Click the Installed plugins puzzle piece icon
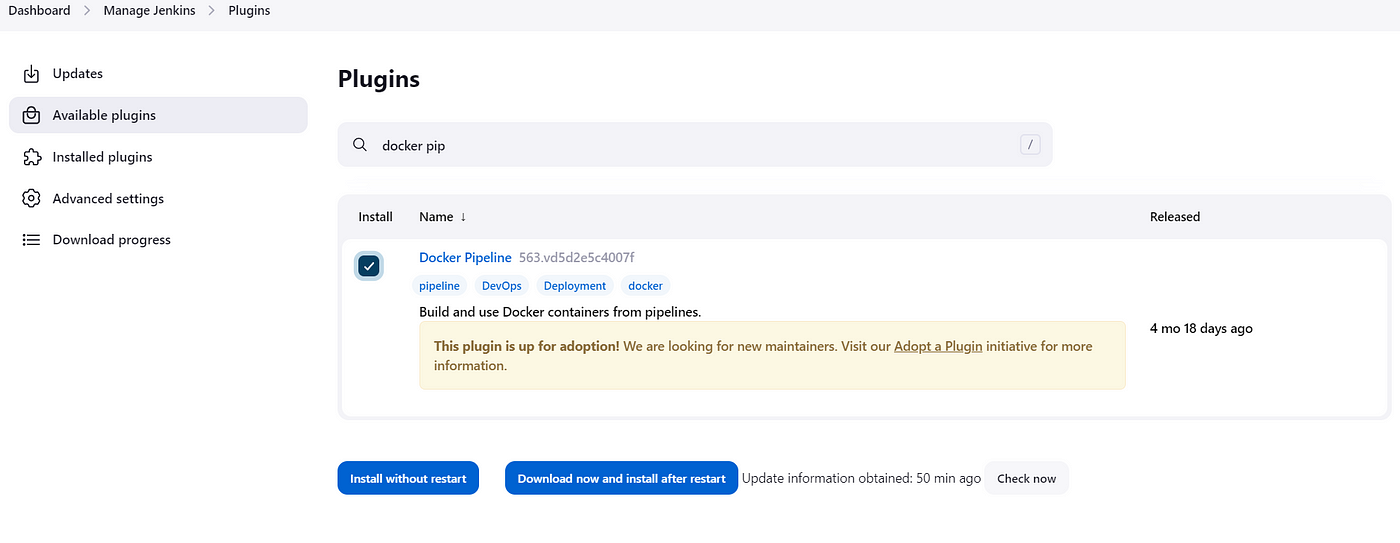1400x543 pixels. coord(31,157)
